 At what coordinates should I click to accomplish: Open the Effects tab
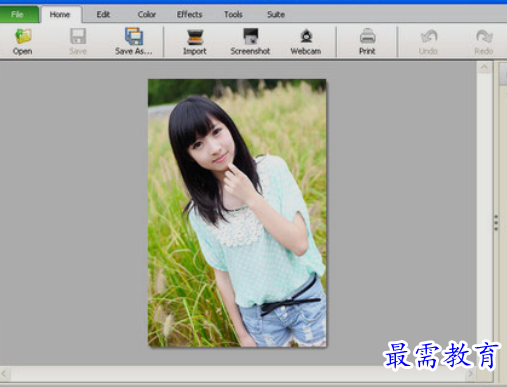pos(190,15)
